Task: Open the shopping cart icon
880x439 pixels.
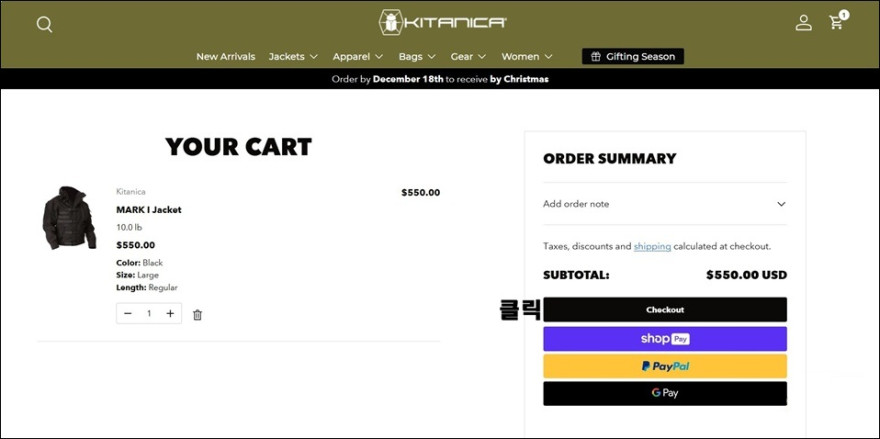Action: (837, 21)
